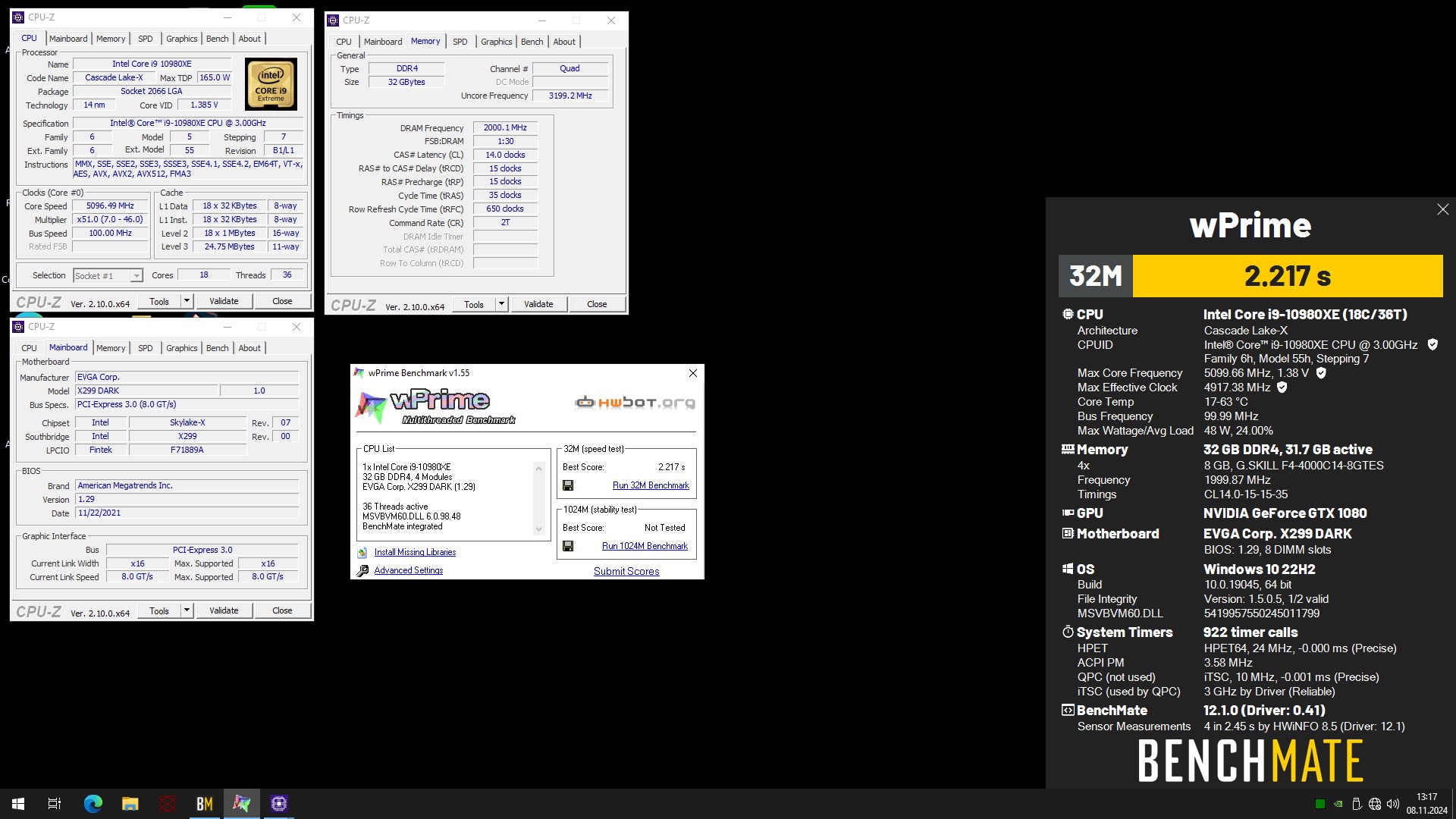Click the purple CPU-Z taskbar icon
This screenshot has width=1456, height=819.
tap(279, 804)
